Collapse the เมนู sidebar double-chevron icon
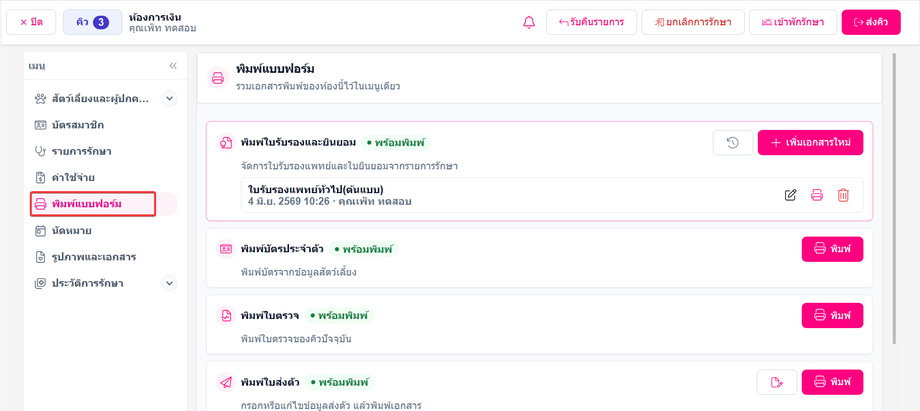 [x=173, y=66]
